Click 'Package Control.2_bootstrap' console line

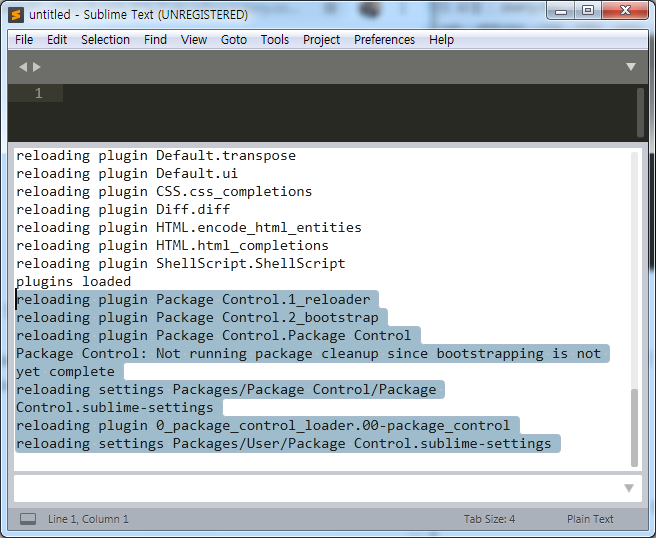[x=197, y=318]
